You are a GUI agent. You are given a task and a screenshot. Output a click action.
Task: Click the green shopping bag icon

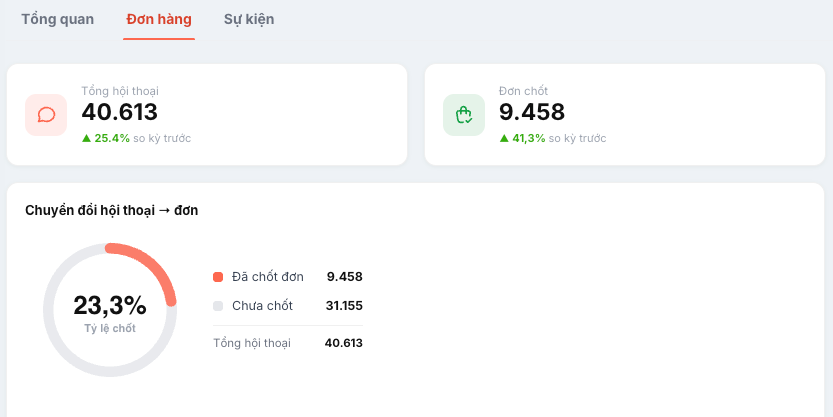(x=464, y=115)
